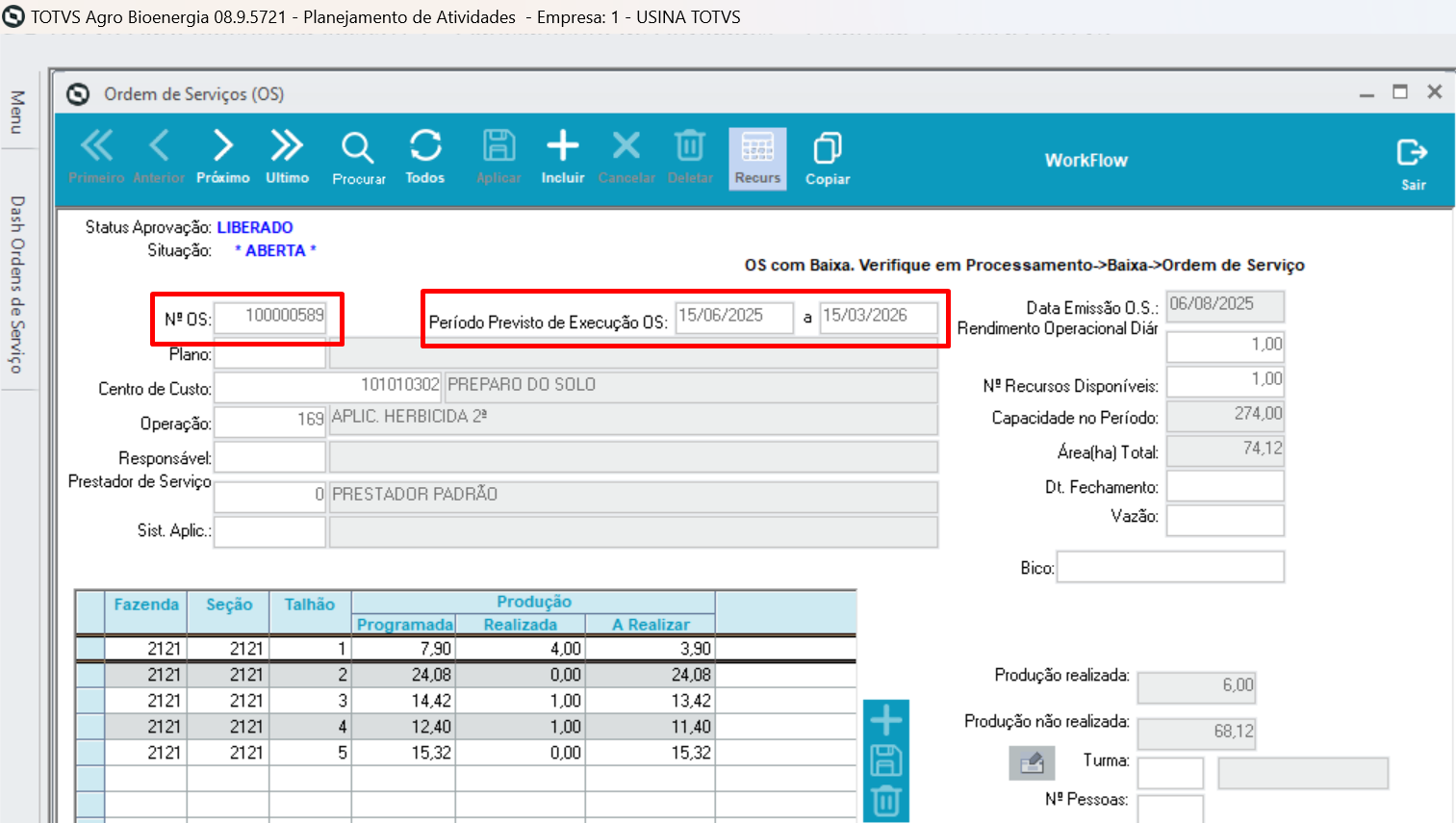Click the Aplicar save icon
Viewport: 1456px width, 823px height.
[498, 157]
